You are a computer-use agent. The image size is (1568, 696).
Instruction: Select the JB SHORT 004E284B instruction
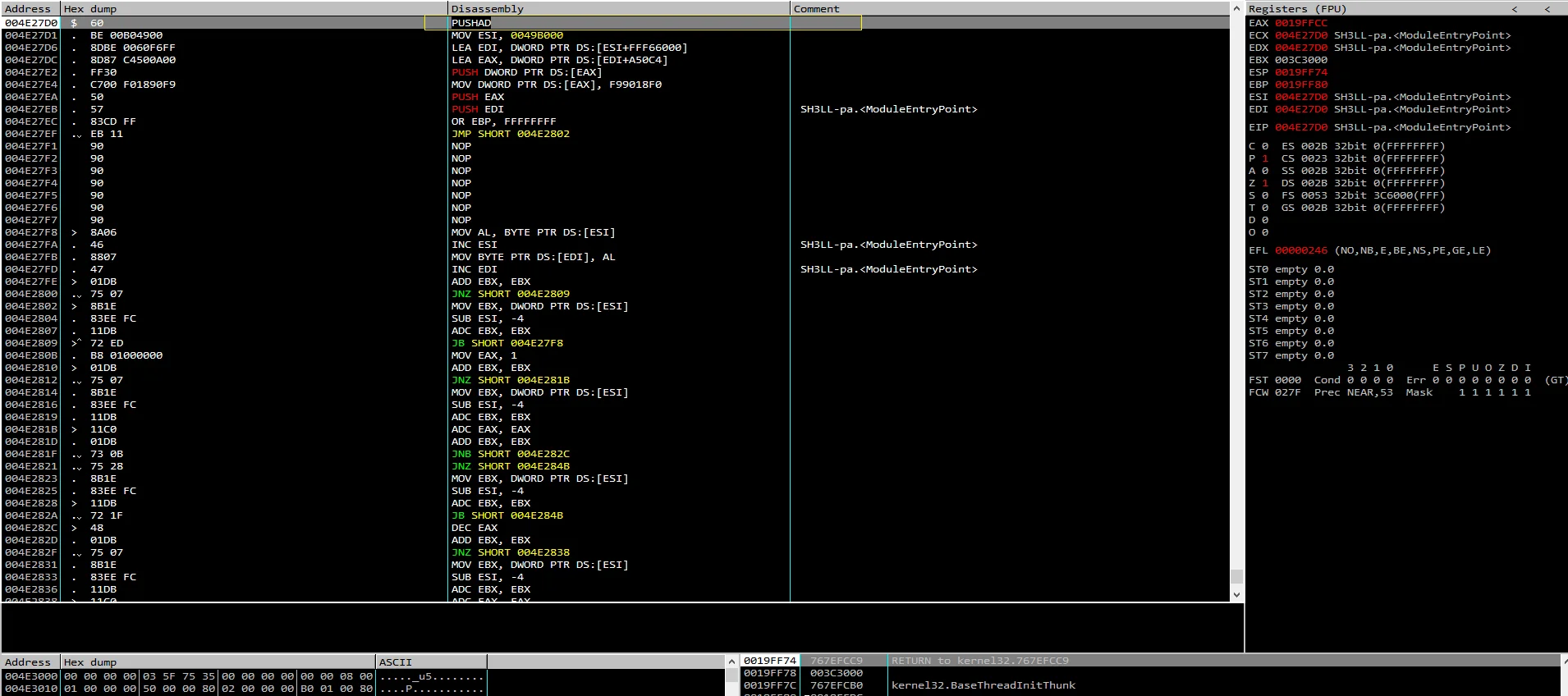coord(507,515)
